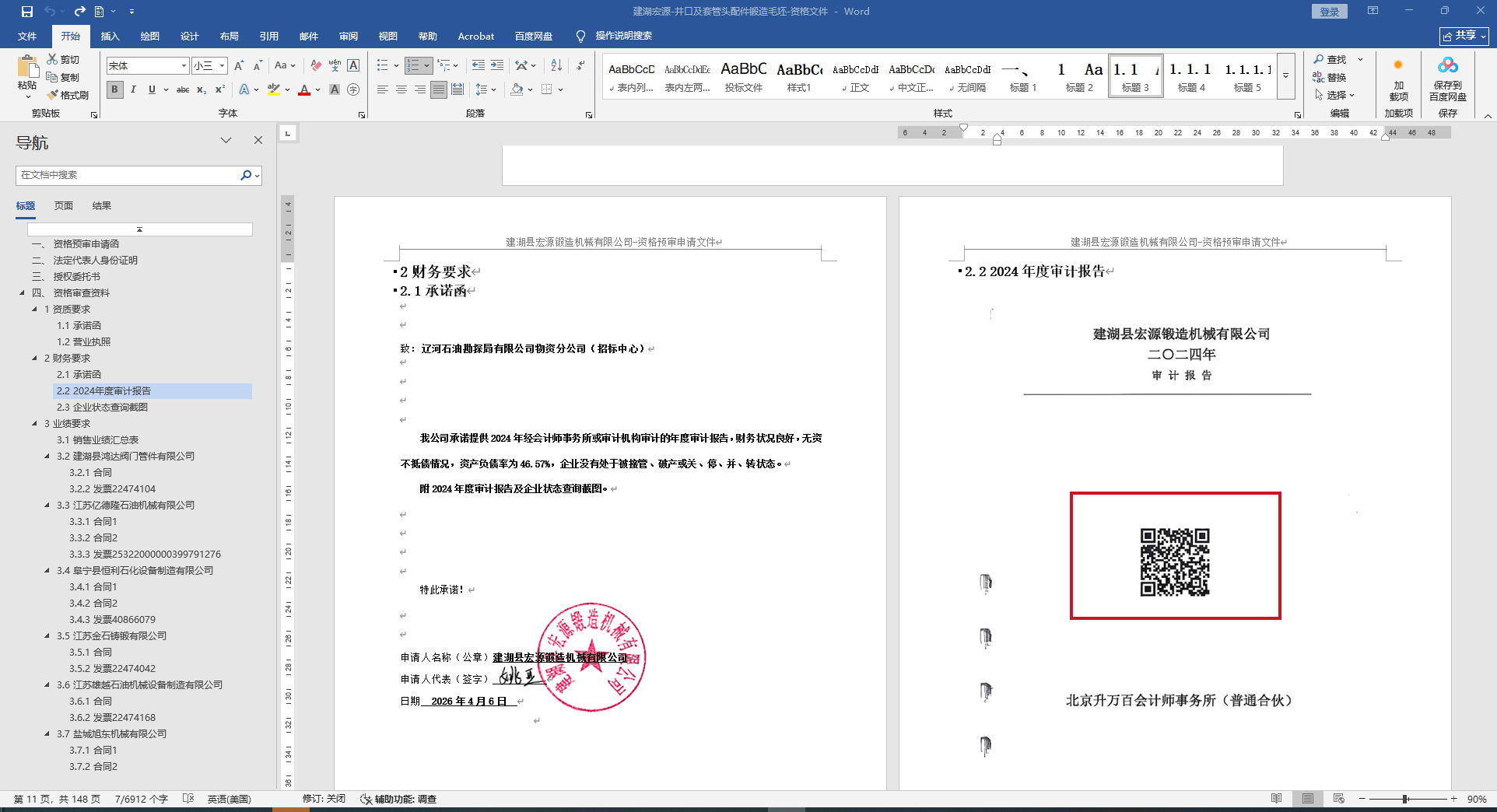Image resolution: width=1497 pixels, height=812 pixels.
Task: Go to 3.1 销售业绩汇总表 in navigation
Action: tap(97, 440)
